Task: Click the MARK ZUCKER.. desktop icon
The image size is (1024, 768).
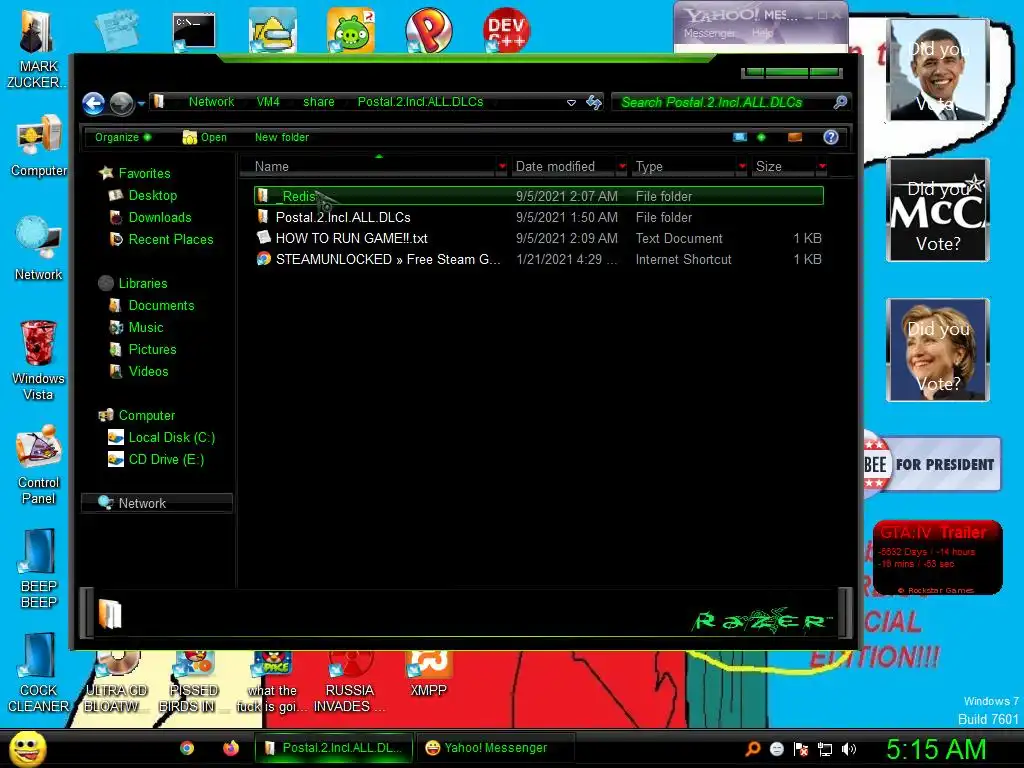Action: click(37, 49)
